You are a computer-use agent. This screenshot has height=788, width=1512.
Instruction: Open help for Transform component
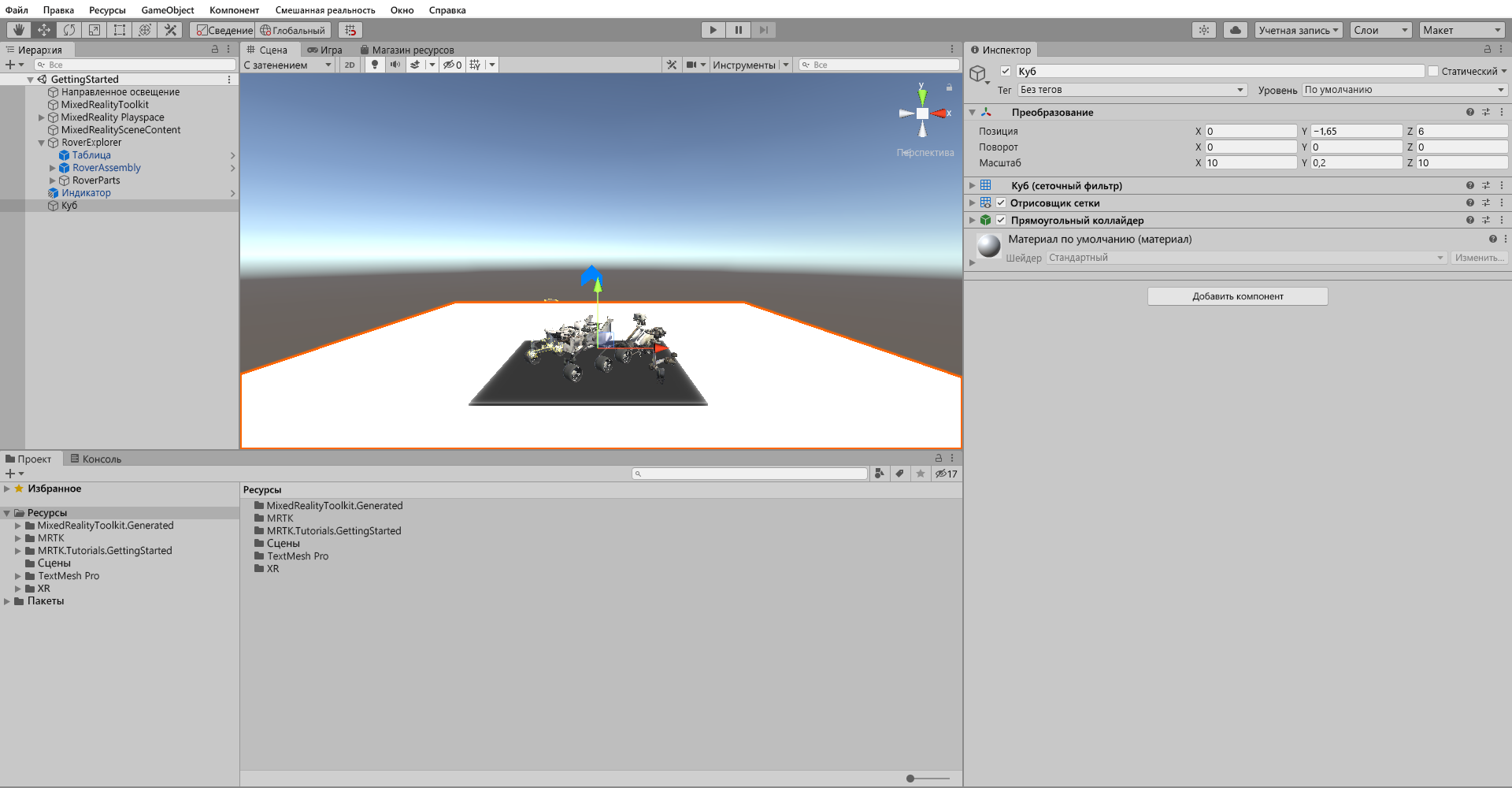tap(1470, 112)
